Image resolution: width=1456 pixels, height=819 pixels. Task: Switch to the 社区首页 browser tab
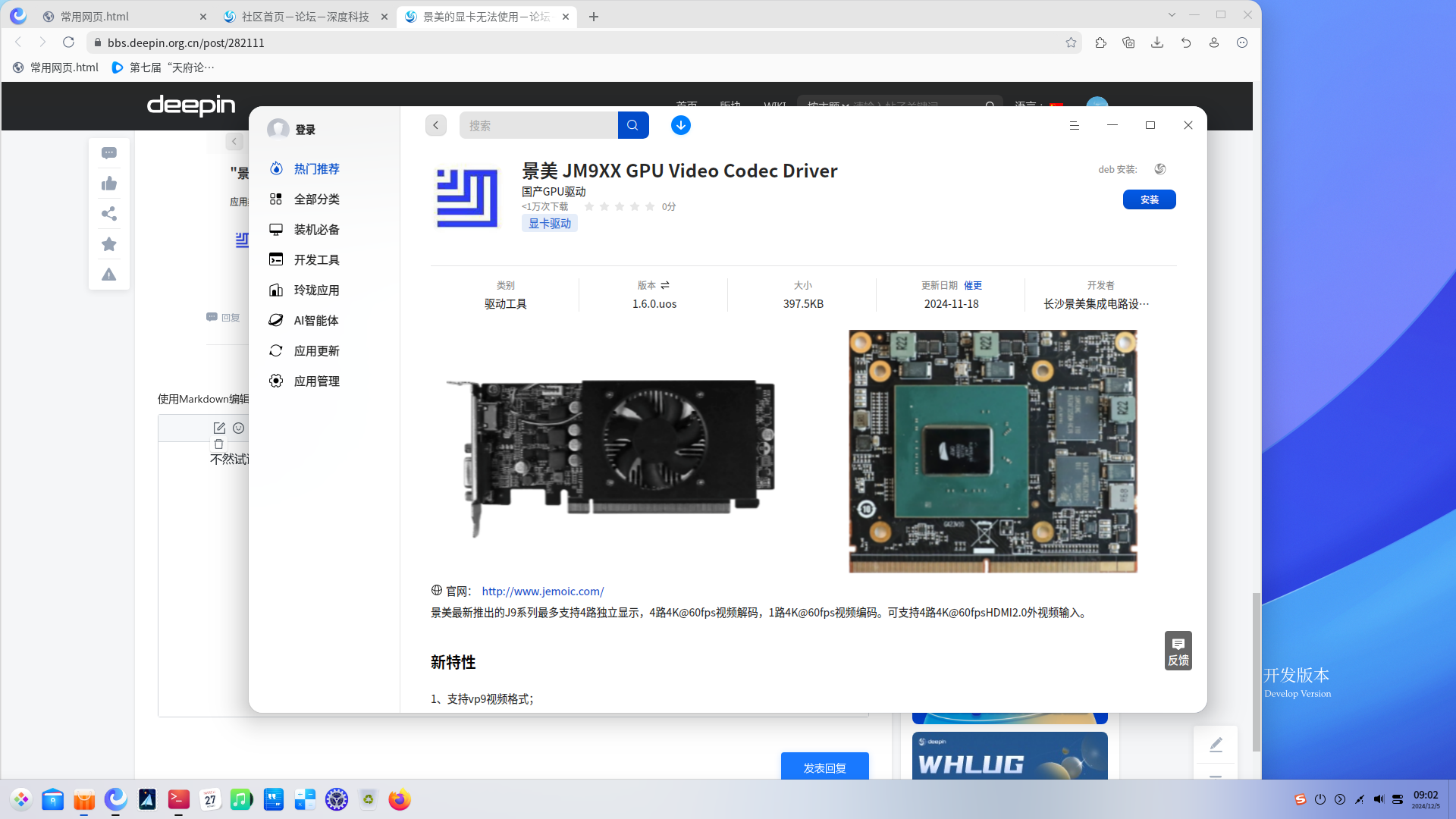(305, 17)
